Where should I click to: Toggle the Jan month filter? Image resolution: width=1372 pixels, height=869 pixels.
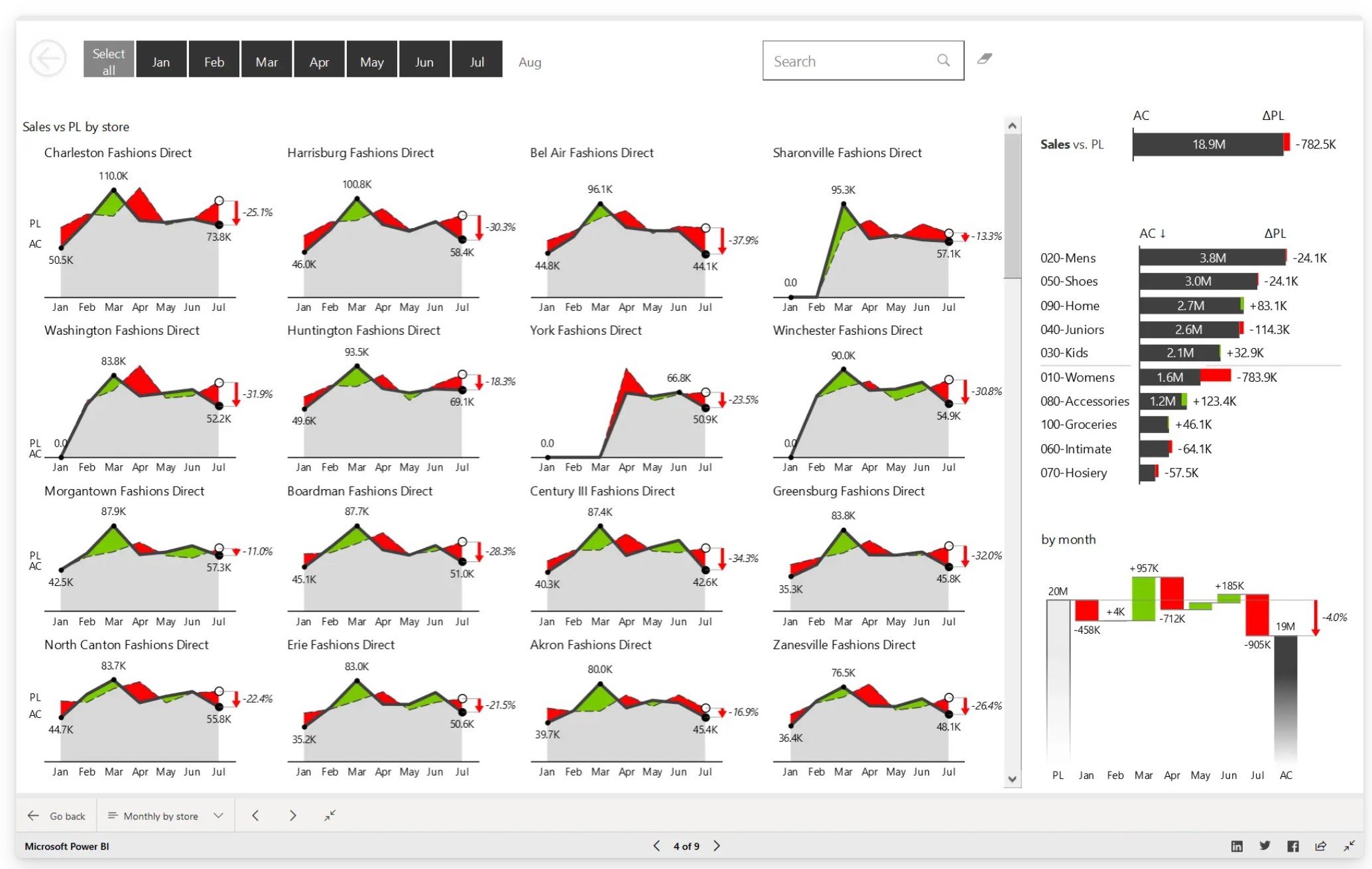pyautogui.click(x=160, y=59)
